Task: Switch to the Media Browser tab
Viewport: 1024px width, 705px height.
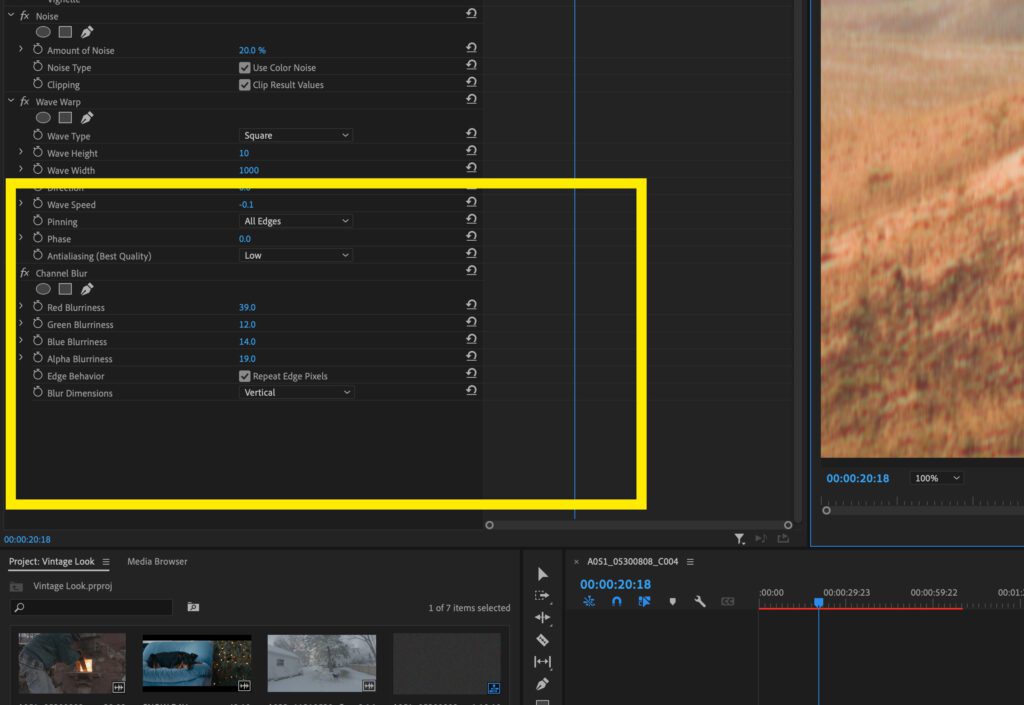Action: 156,561
